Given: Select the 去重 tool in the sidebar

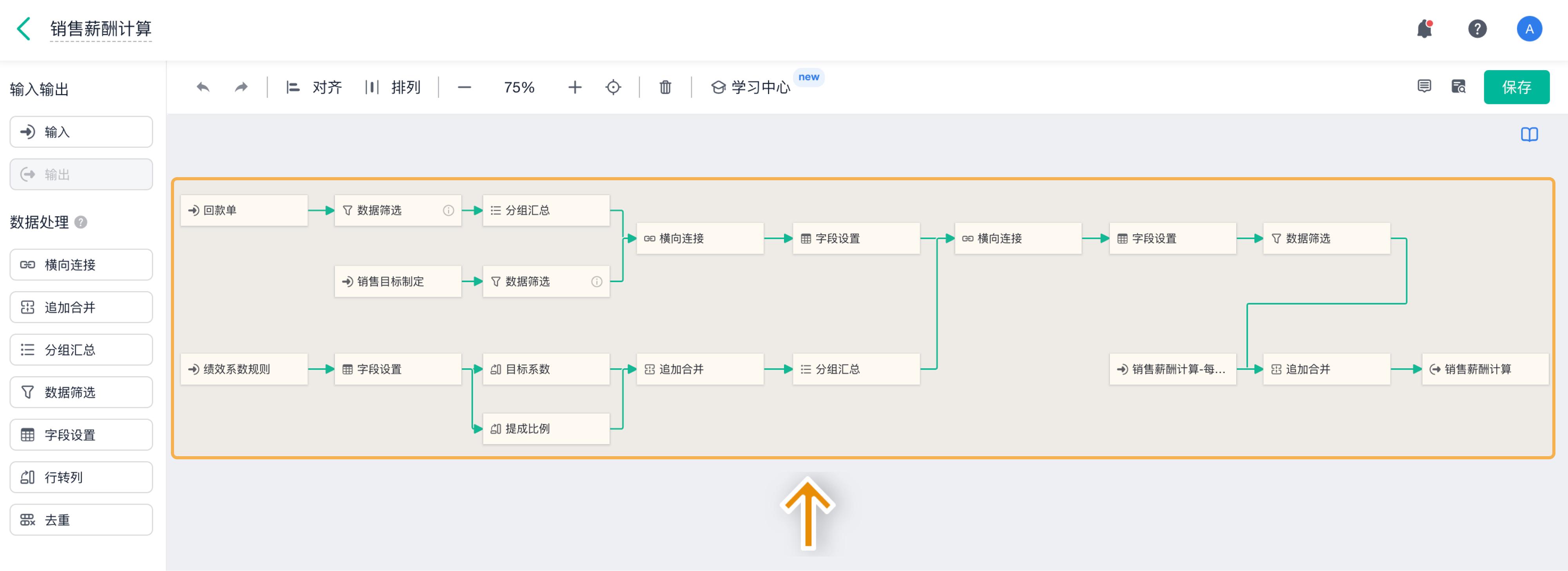Looking at the screenshot, I should click(81, 519).
